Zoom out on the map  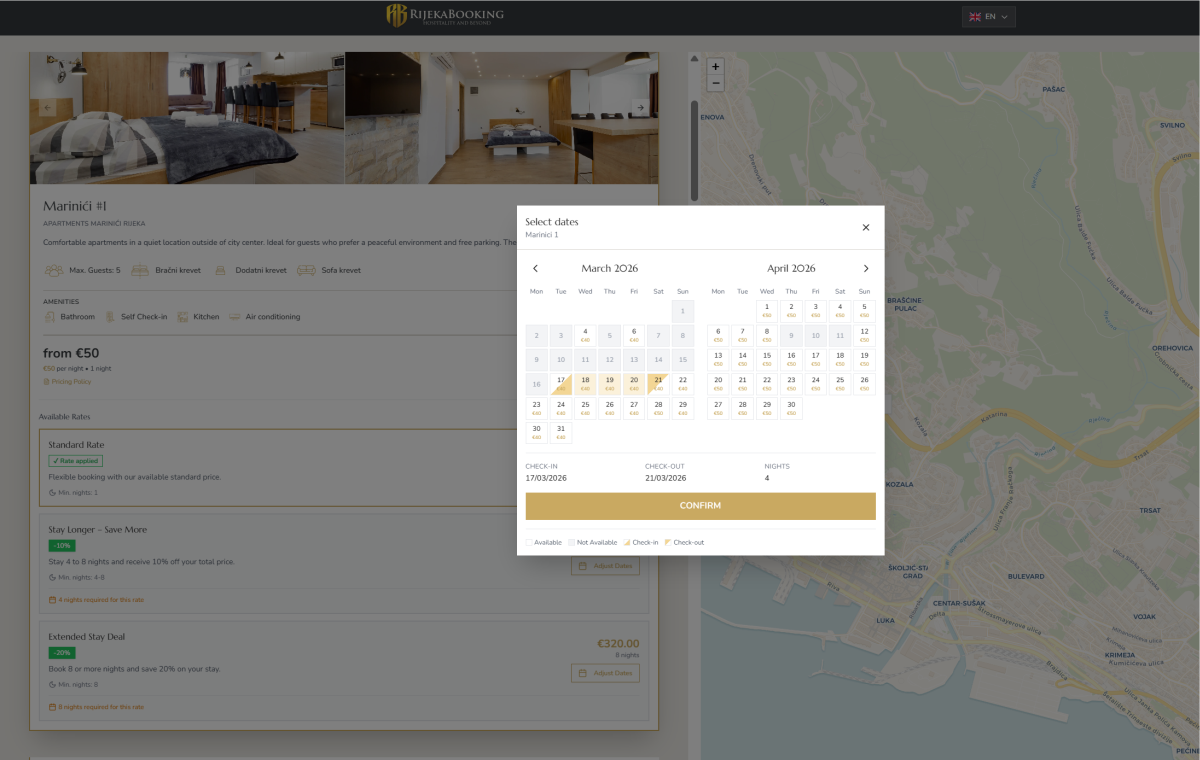715,84
